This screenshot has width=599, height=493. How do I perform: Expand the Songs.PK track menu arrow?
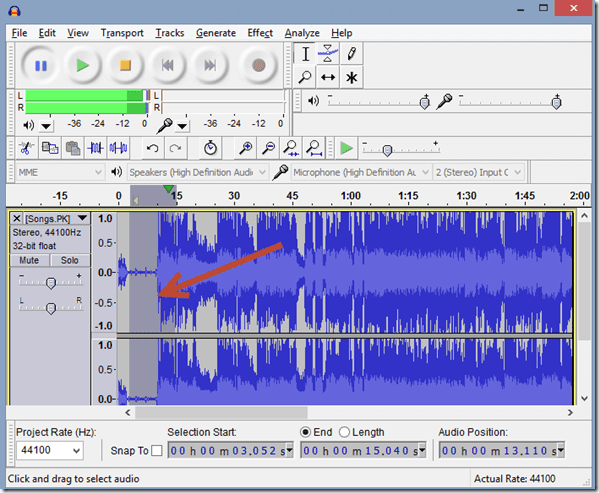pos(82,218)
